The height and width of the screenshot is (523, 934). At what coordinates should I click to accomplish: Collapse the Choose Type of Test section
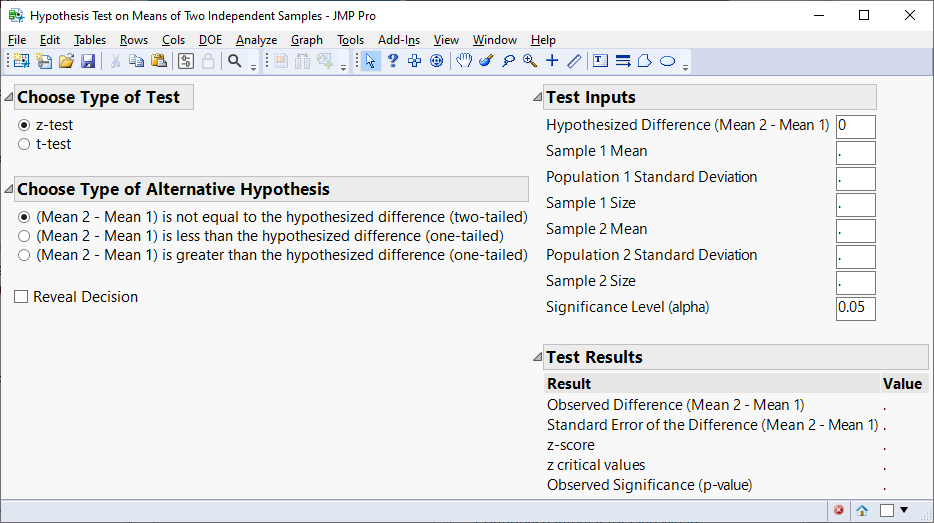(9, 98)
